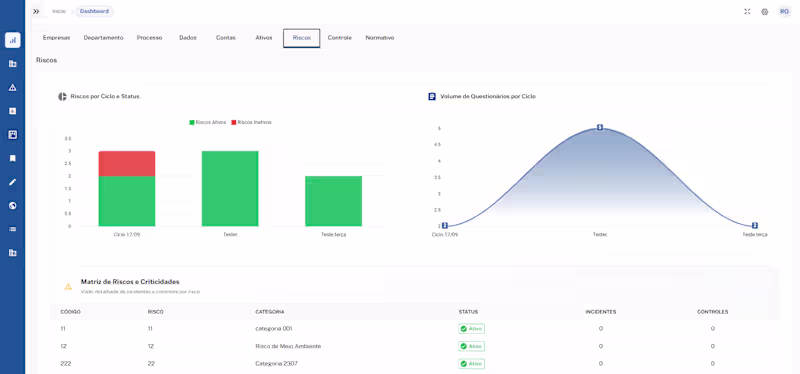Select the pencil edit icon in sidebar

(13, 182)
